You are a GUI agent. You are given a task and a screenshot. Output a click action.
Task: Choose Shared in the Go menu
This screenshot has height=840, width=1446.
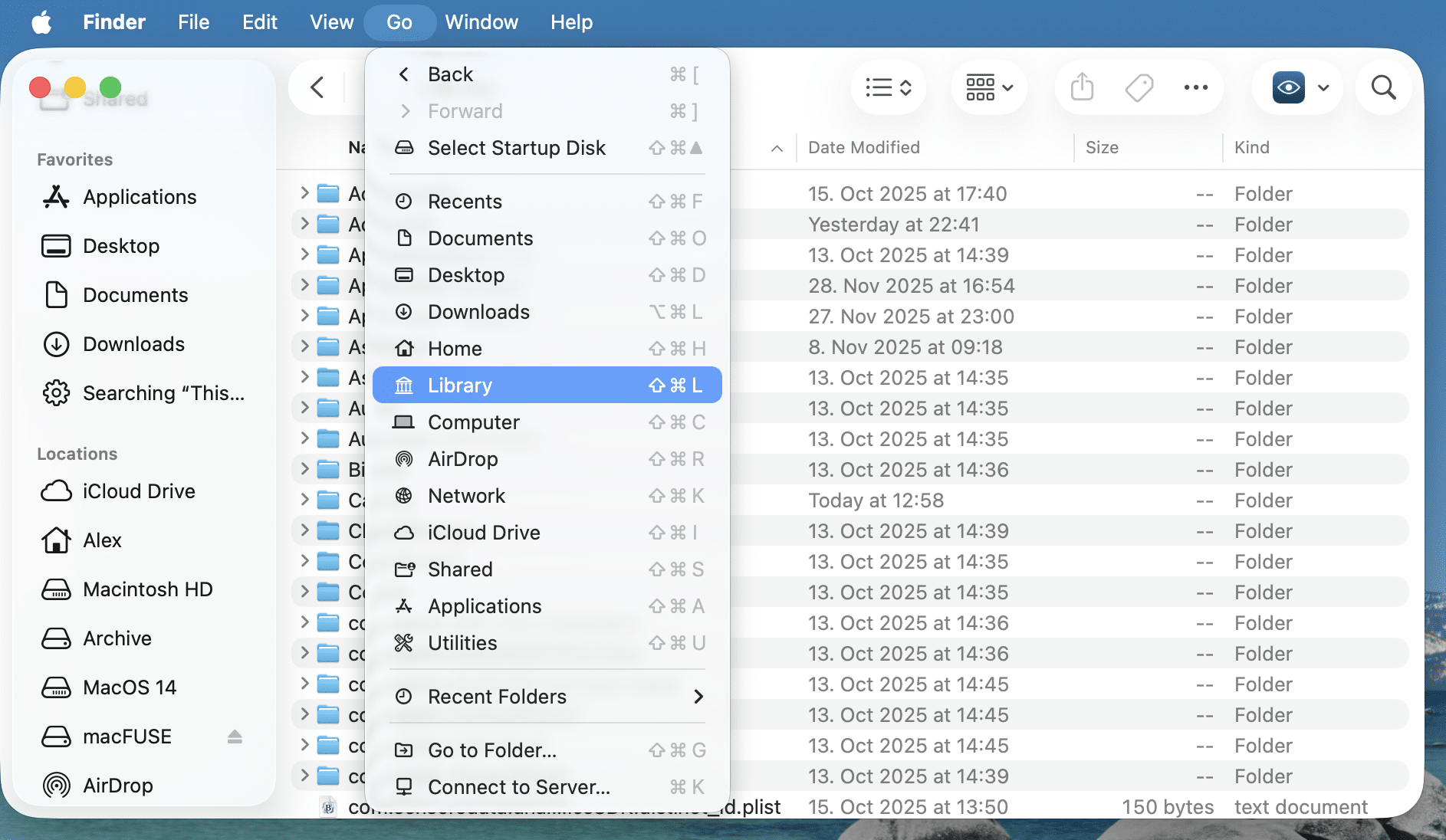pyautogui.click(x=547, y=569)
